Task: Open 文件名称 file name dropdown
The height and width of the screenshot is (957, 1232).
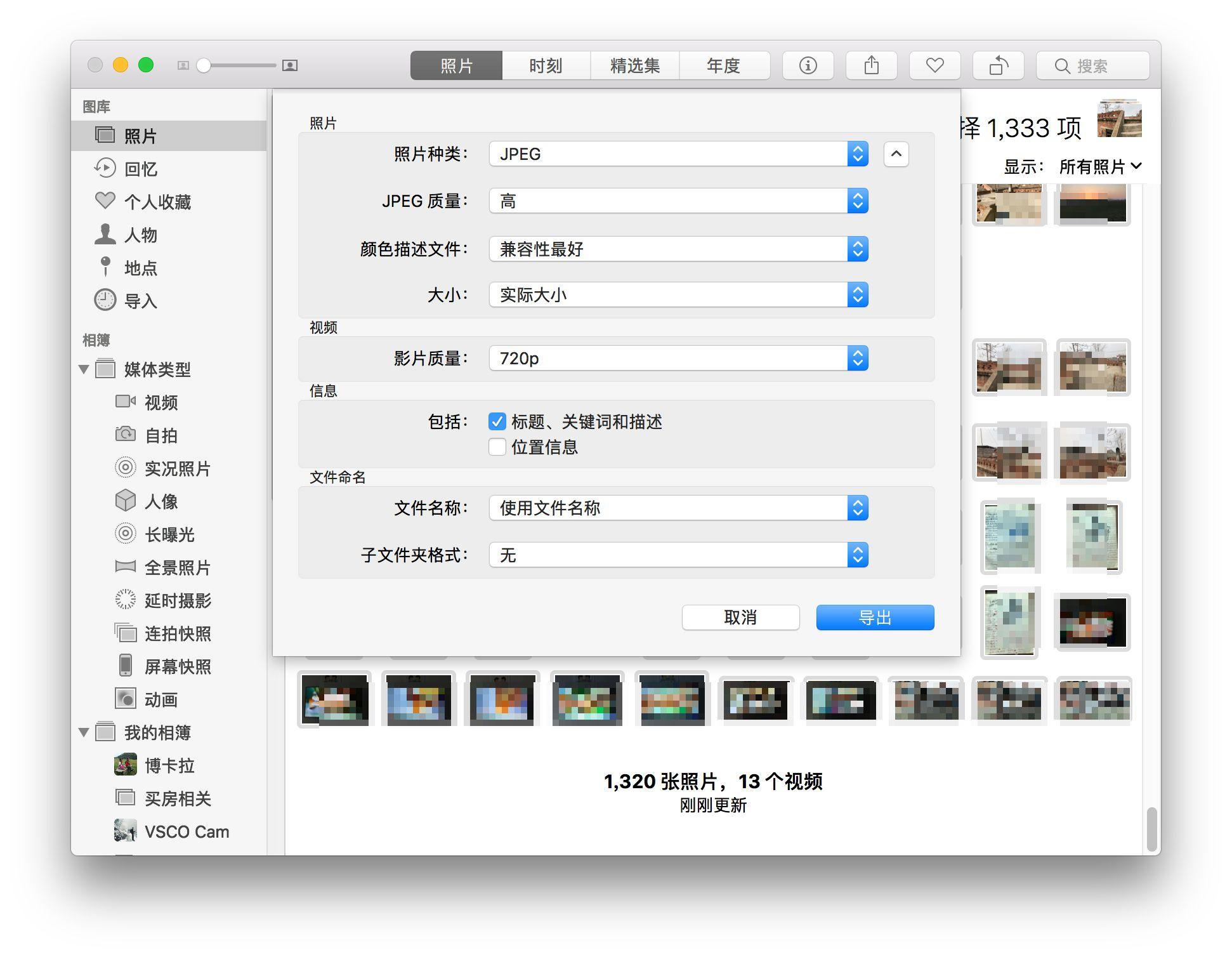Action: pos(678,508)
